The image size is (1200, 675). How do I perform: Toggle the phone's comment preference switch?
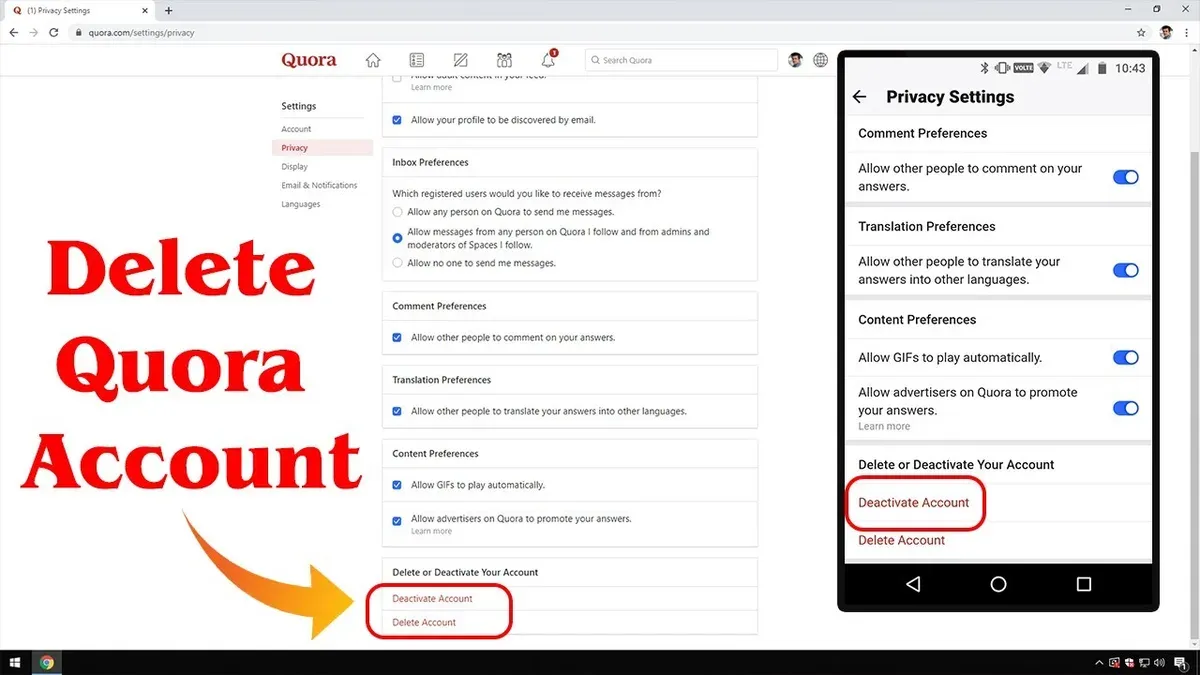tap(1126, 177)
